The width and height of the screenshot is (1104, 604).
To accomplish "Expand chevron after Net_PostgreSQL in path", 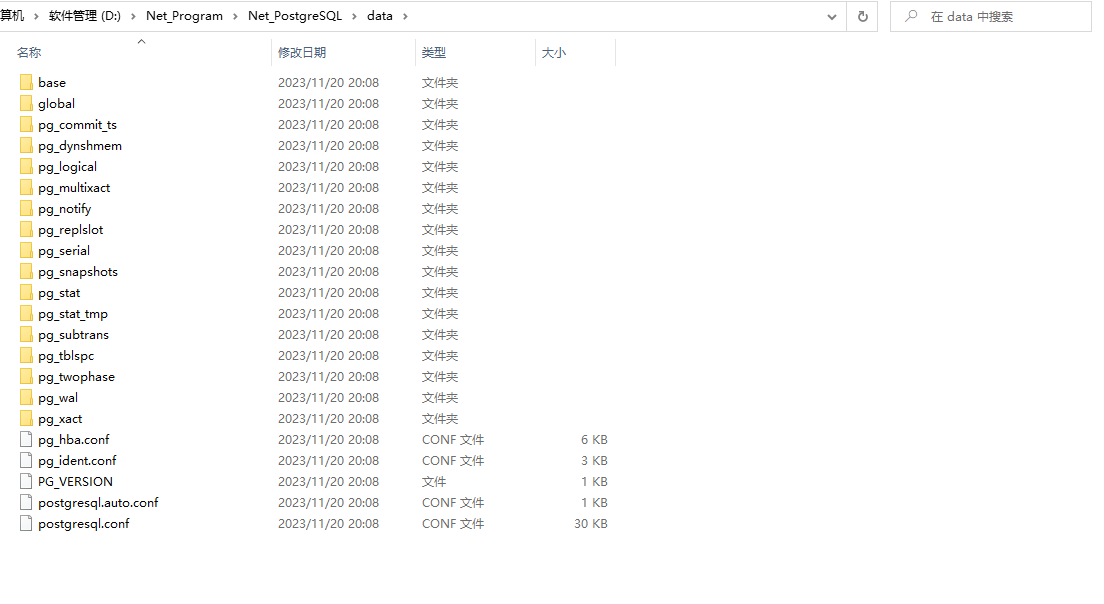I will (x=355, y=16).
